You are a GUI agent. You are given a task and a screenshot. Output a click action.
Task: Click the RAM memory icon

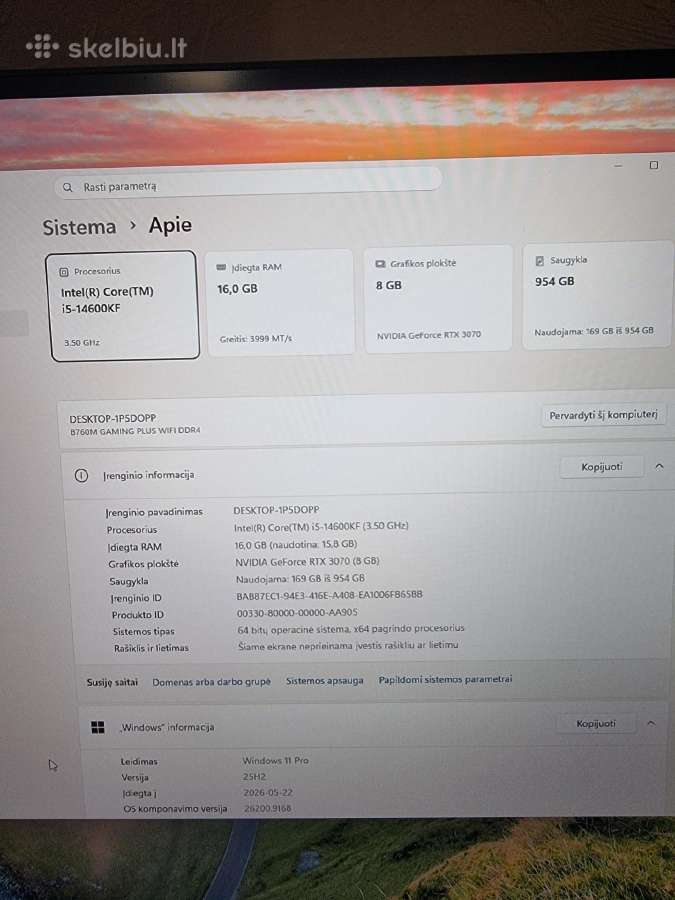coord(222,267)
